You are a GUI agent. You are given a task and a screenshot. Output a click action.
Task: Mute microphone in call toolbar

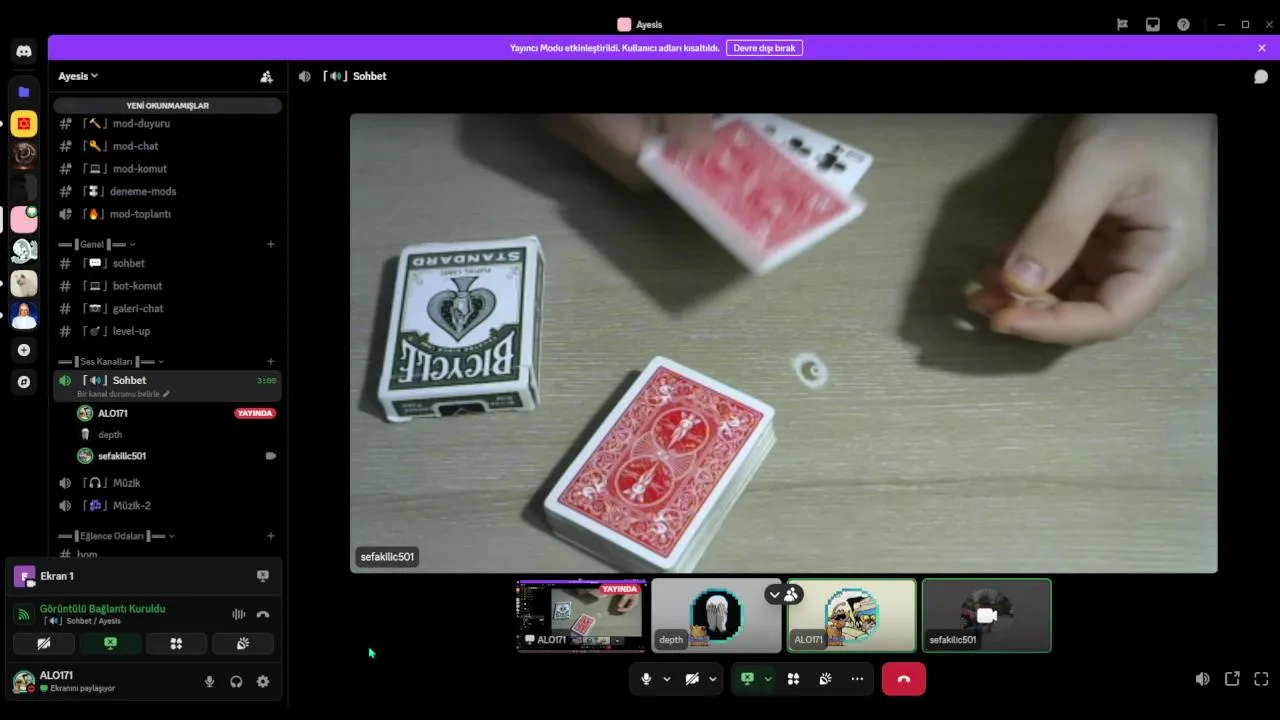[x=646, y=679]
